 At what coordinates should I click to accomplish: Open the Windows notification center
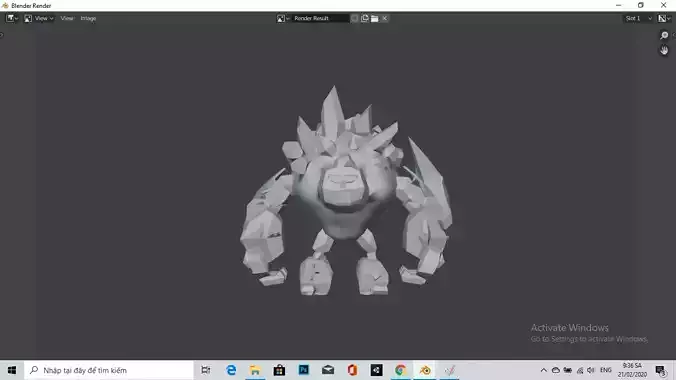(660, 370)
